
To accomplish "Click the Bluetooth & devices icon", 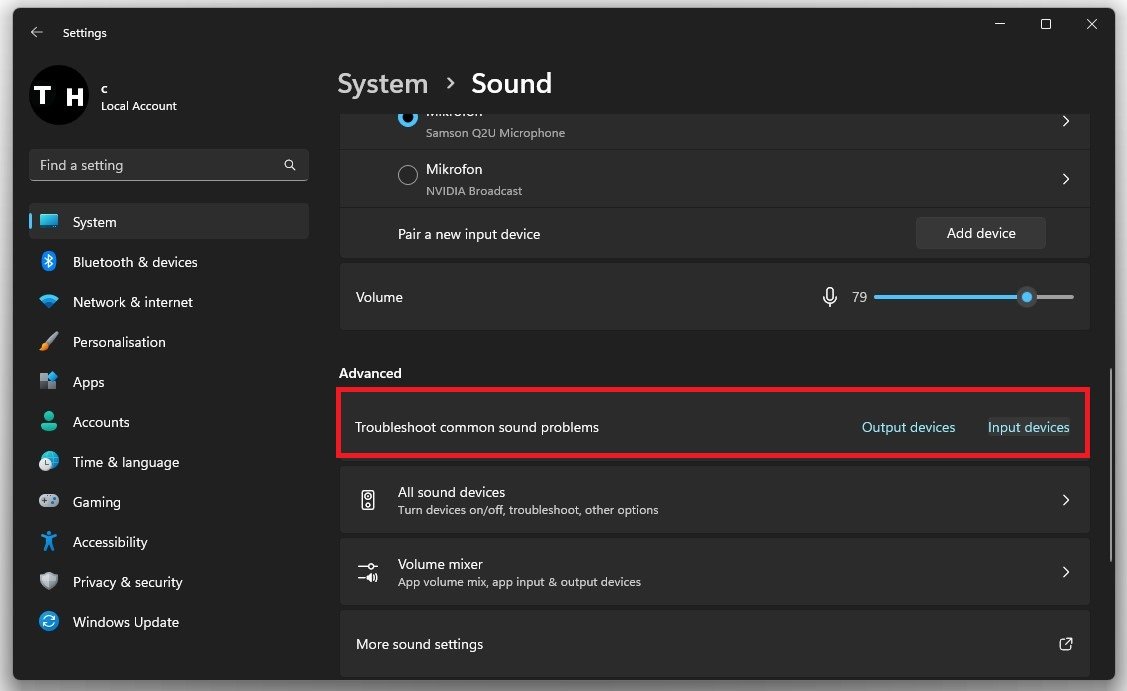I will click(x=49, y=262).
